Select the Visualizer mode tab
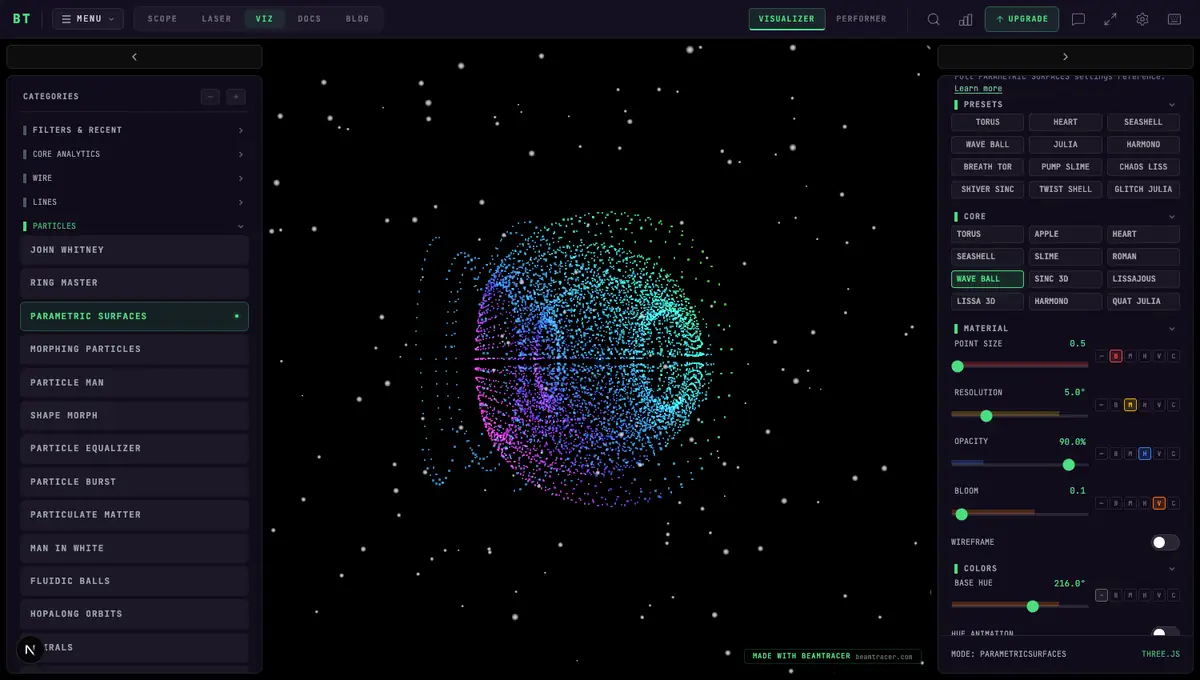 pyautogui.click(x=787, y=19)
